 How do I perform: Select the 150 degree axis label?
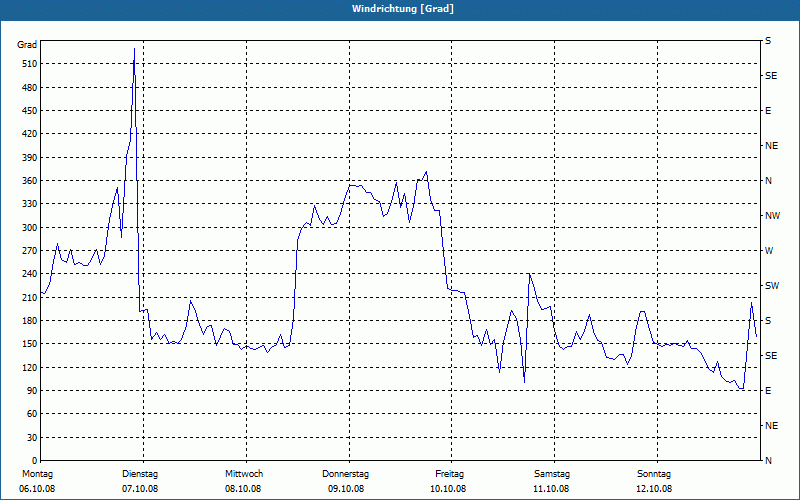30,344
